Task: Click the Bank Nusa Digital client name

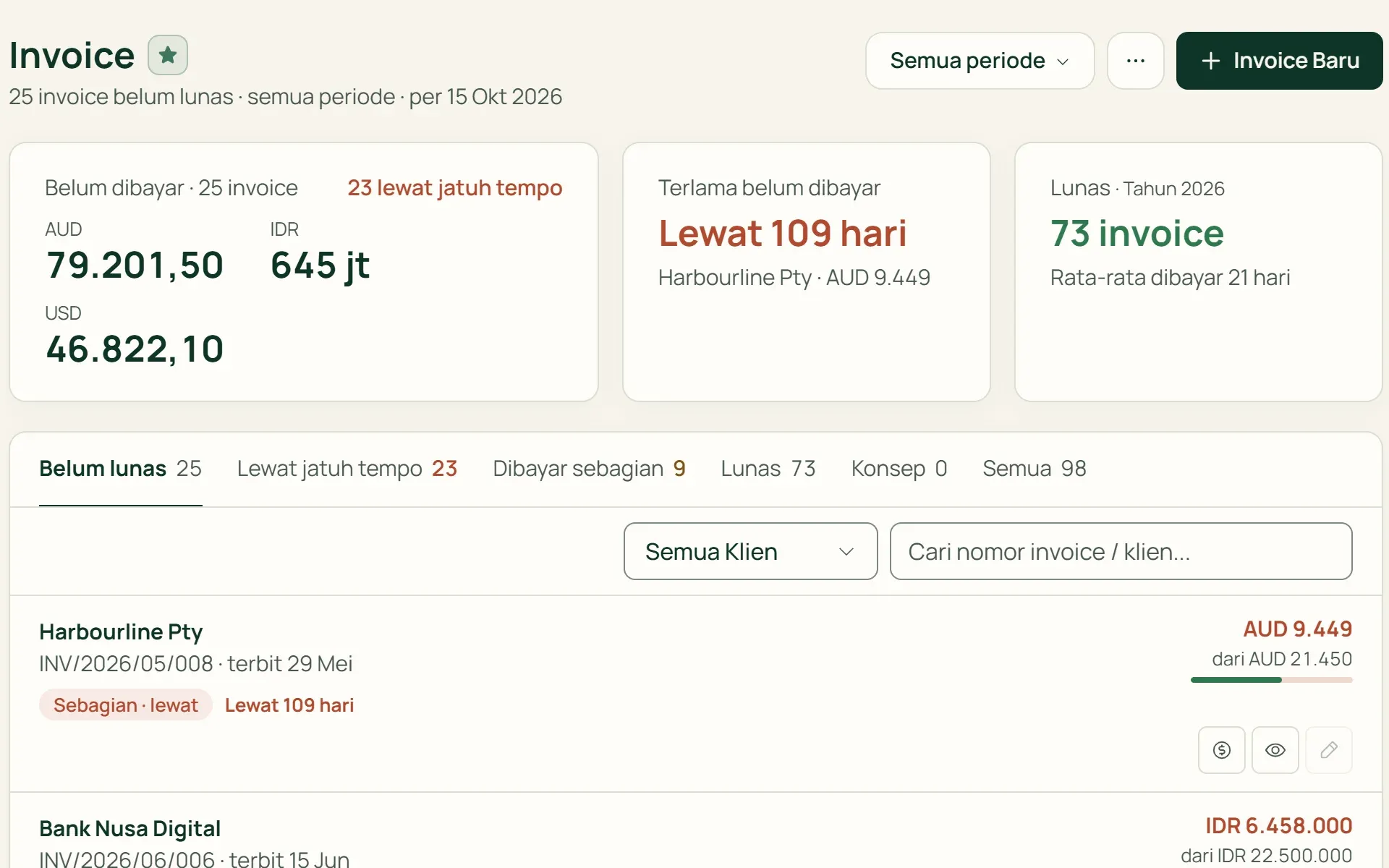Action: click(x=129, y=828)
